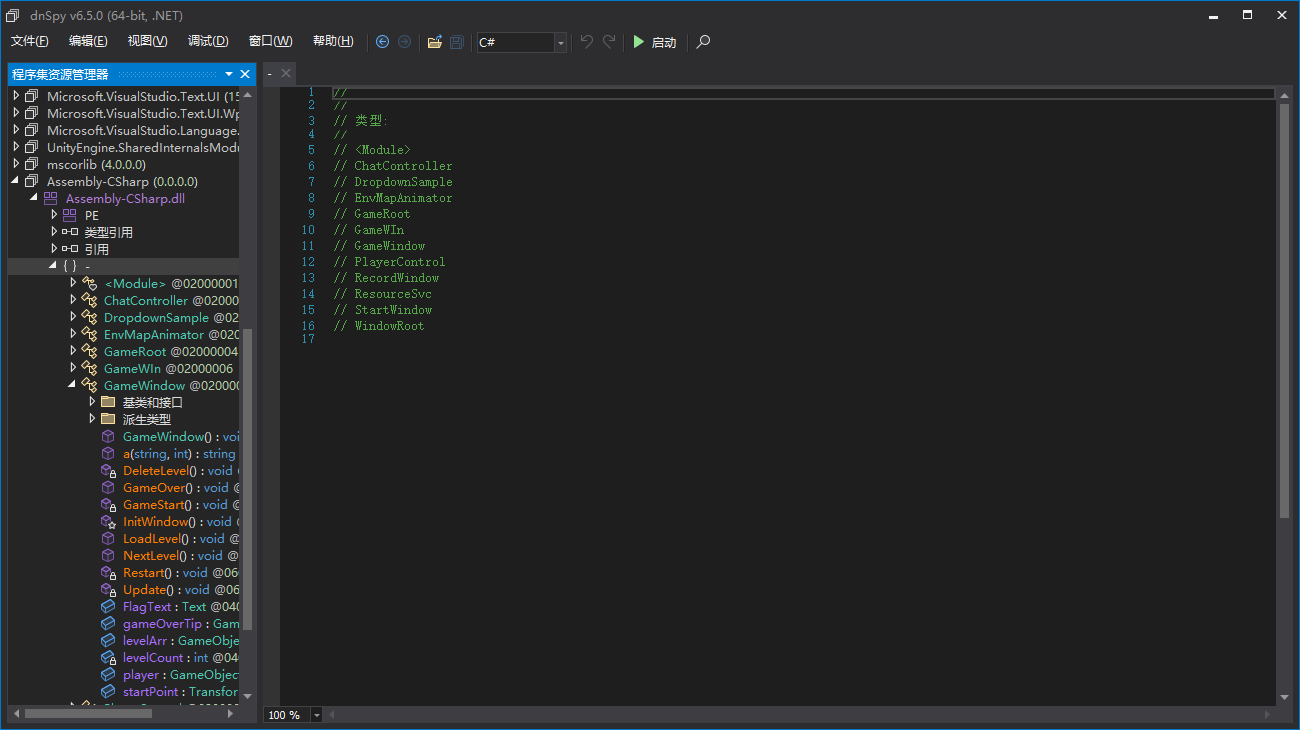The height and width of the screenshot is (730, 1300).
Task: Click PlayerControl in the code listing
Action: [399, 262]
